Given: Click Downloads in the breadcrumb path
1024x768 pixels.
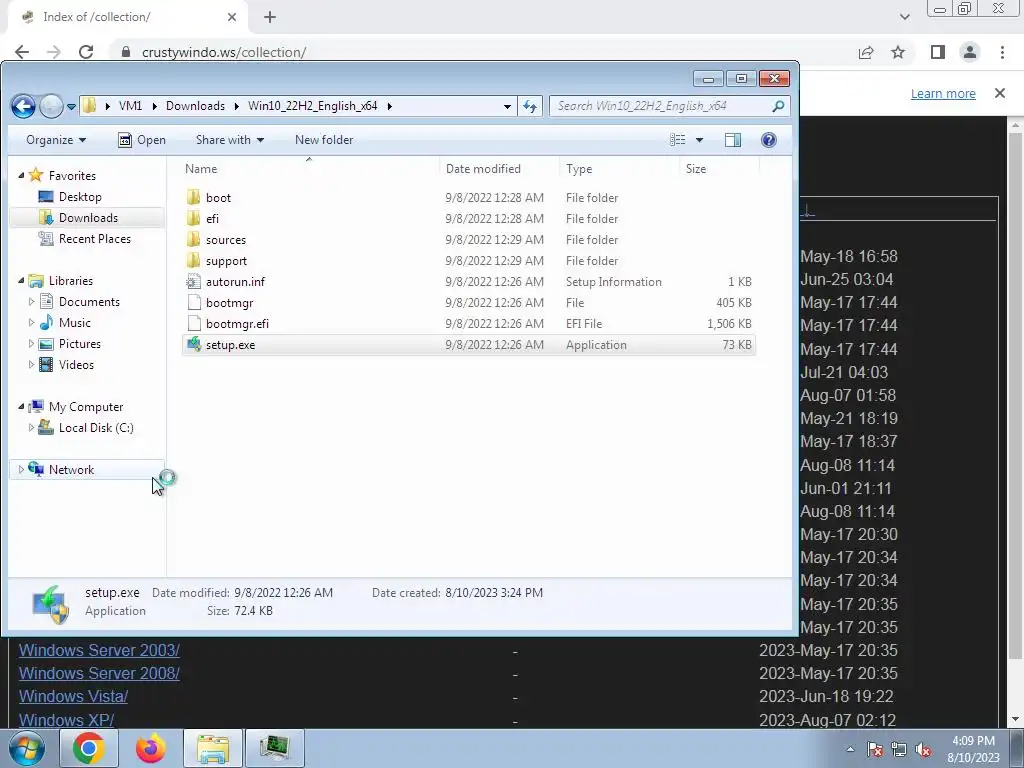Looking at the screenshot, I should 195,106.
